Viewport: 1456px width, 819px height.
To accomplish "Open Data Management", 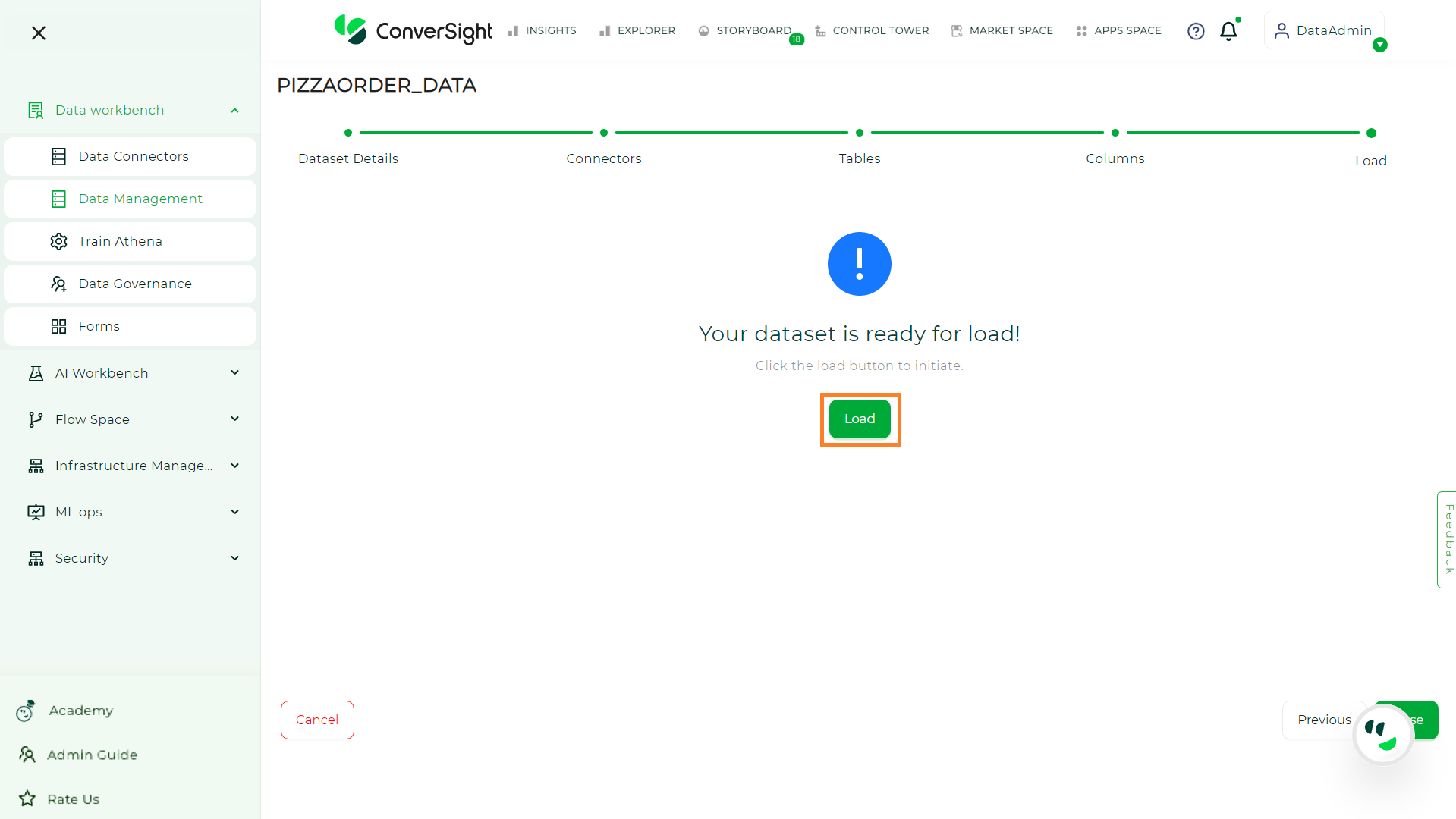I will [x=130, y=199].
